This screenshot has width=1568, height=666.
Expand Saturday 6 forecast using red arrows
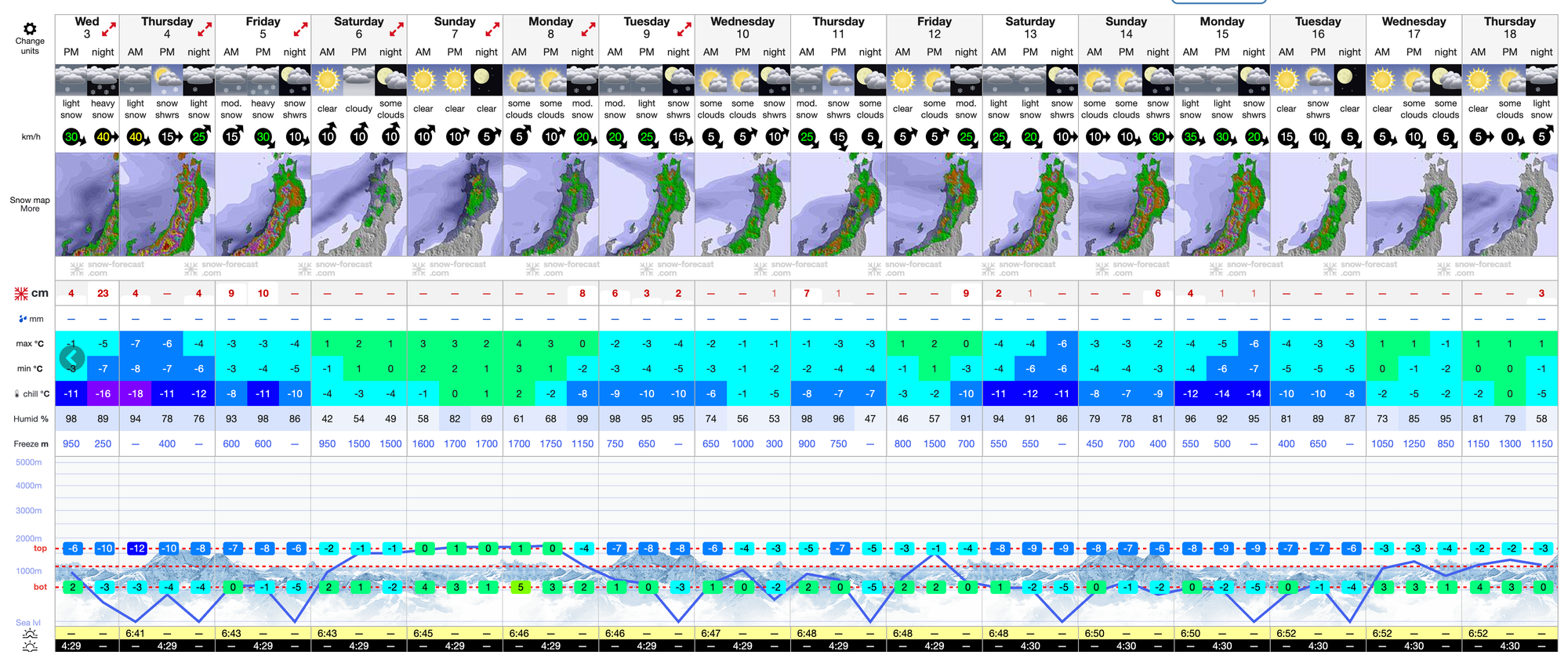point(397,30)
